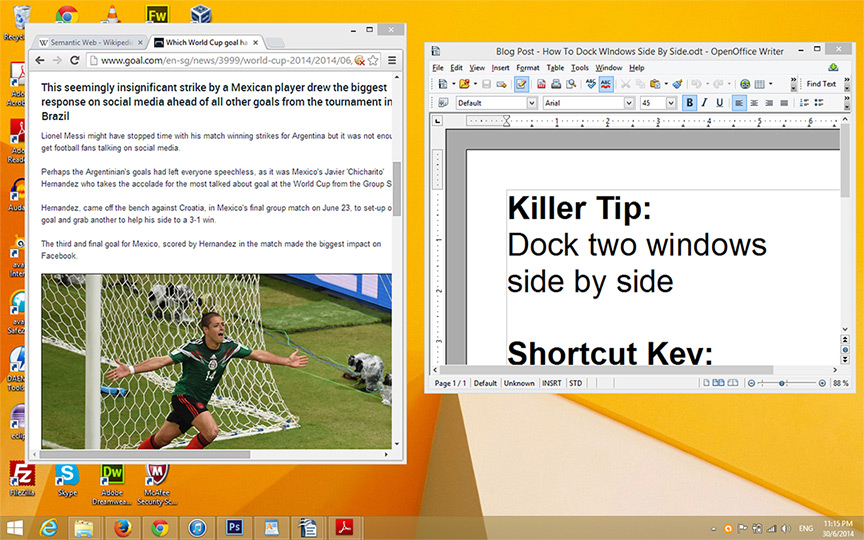Toggle Italic formatting in Writer
The image size is (864, 540).
704,102
